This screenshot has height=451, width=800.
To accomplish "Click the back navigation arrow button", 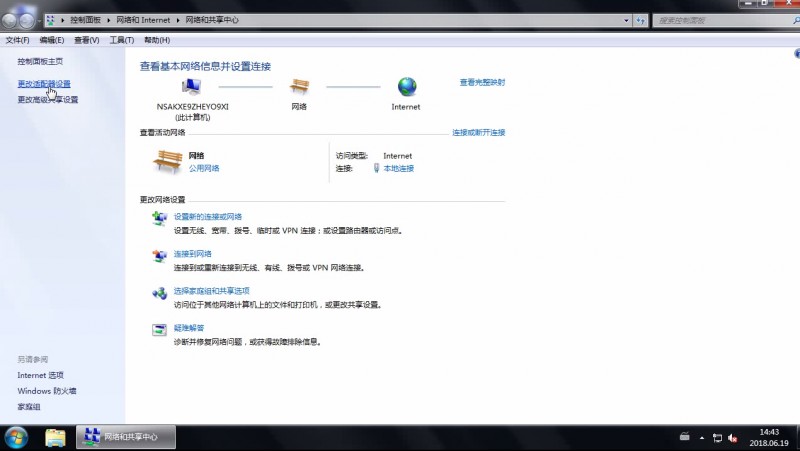I will (x=10, y=20).
